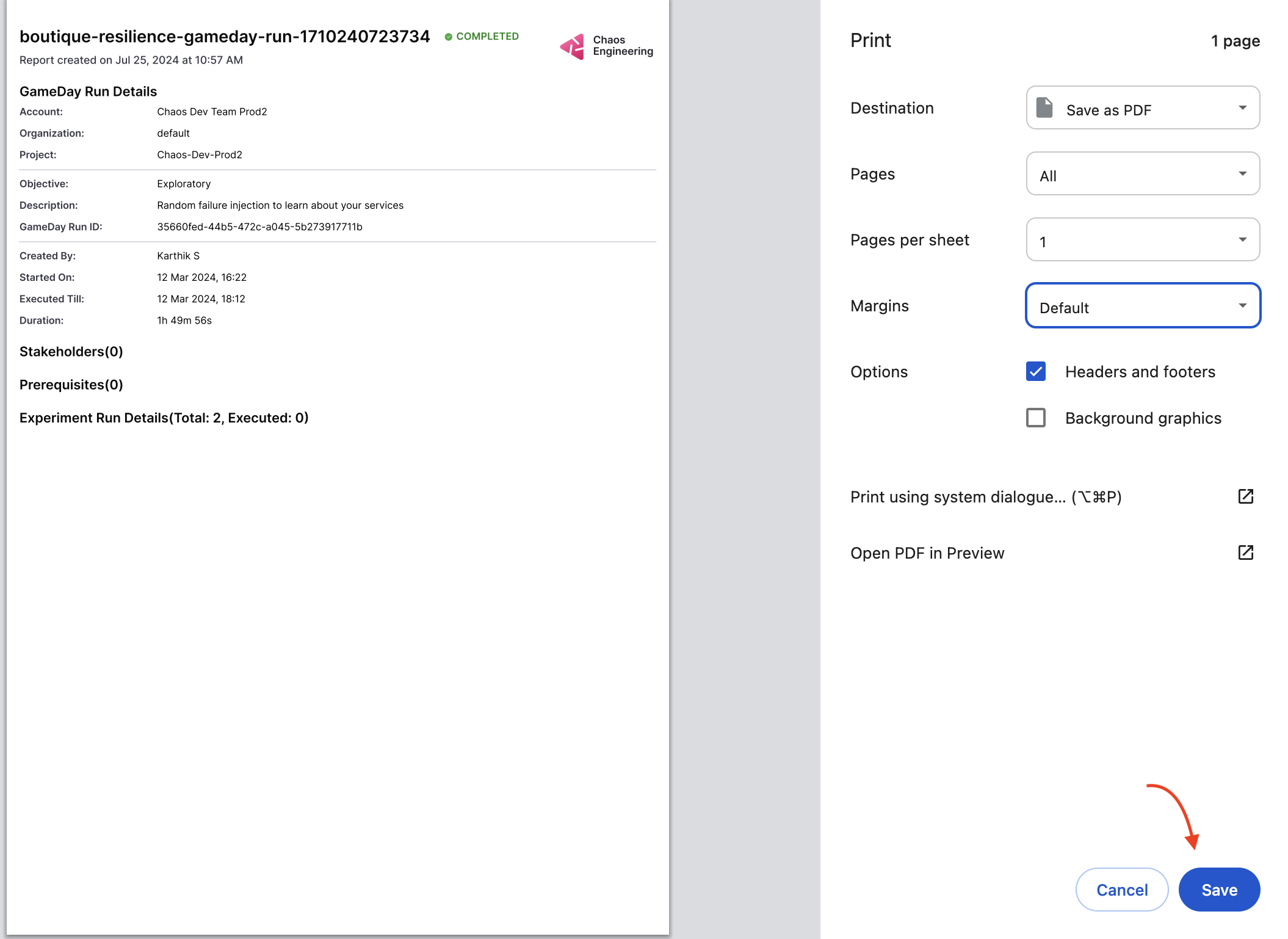This screenshot has width=1288, height=939.
Task: Click the Headers and footers label text
Action: click(x=1140, y=372)
